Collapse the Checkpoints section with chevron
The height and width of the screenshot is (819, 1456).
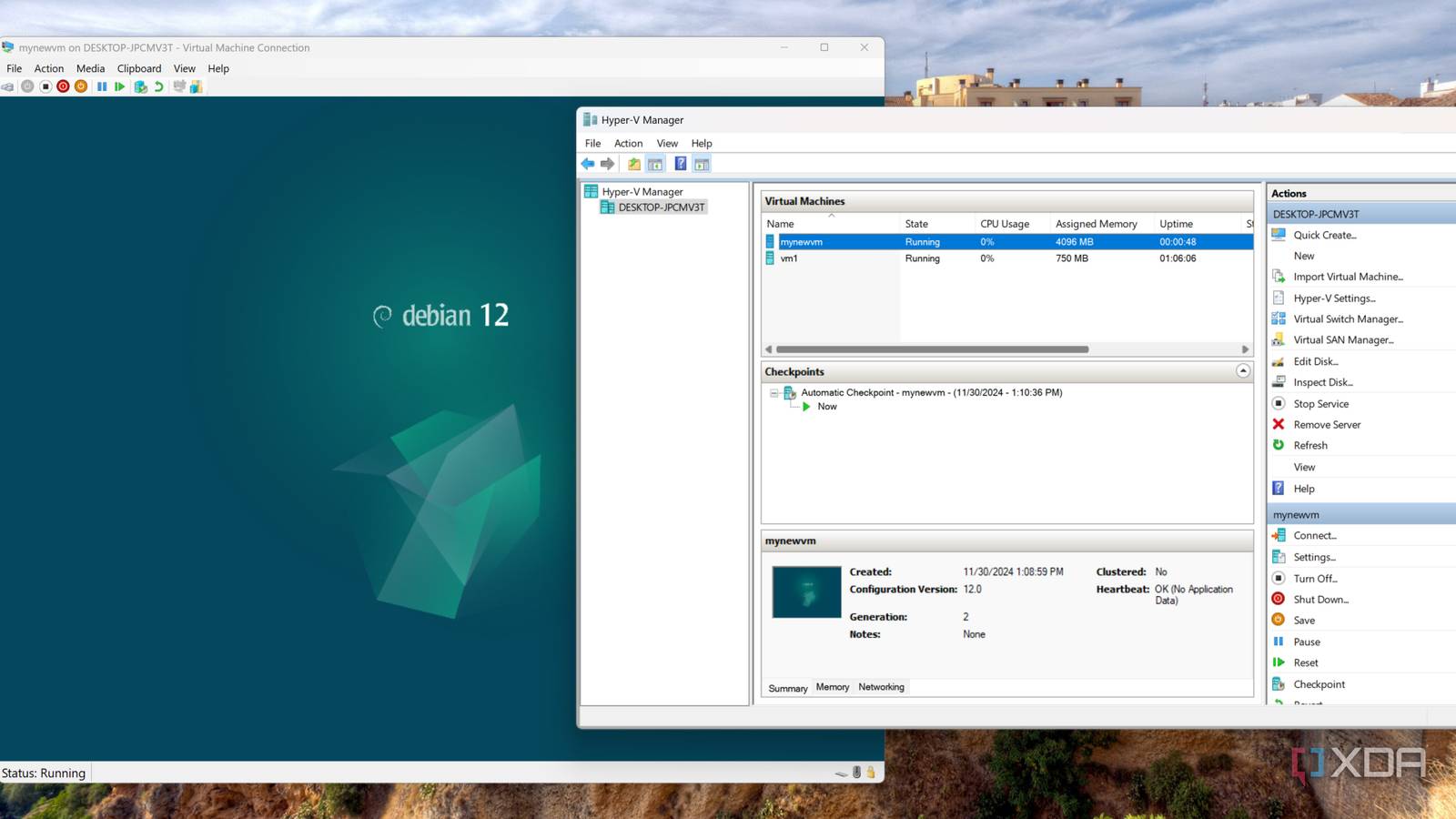coord(1243,371)
